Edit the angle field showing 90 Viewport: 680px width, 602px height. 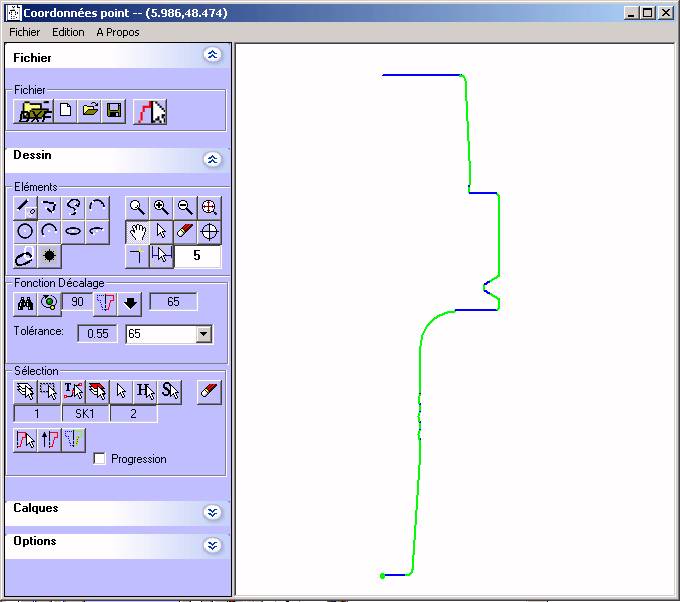[77, 301]
